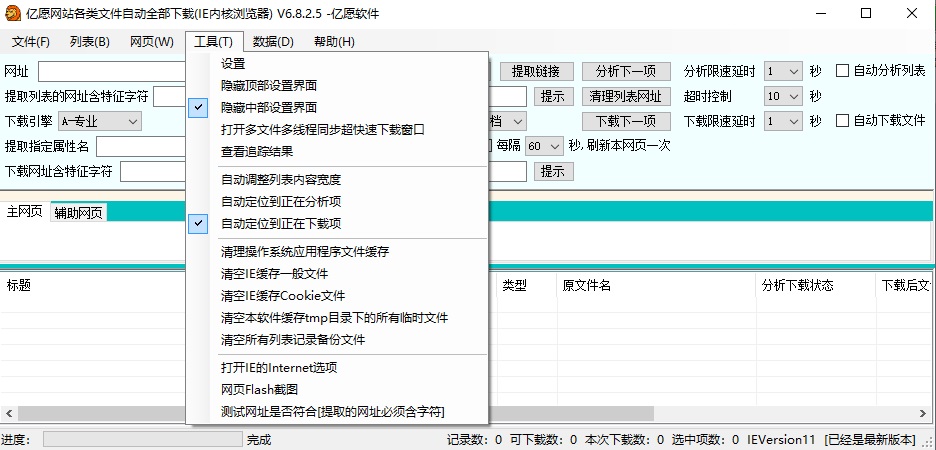This screenshot has height=450, width=936.
Task: Choose 测试网址是否符合 menu item
Action: (x=337, y=412)
